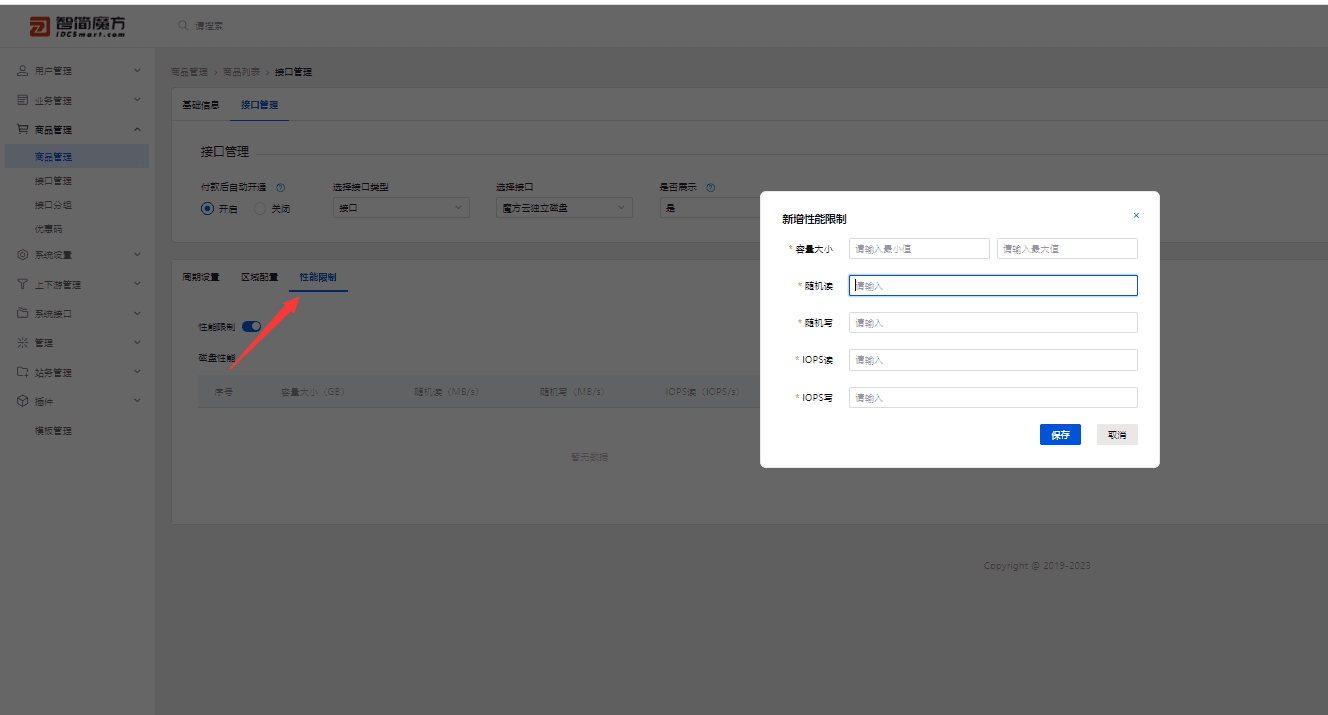Click the 取消 button
Image resolution: width=1328 pixels, height=715 pixels.
tap(1117, 435)
